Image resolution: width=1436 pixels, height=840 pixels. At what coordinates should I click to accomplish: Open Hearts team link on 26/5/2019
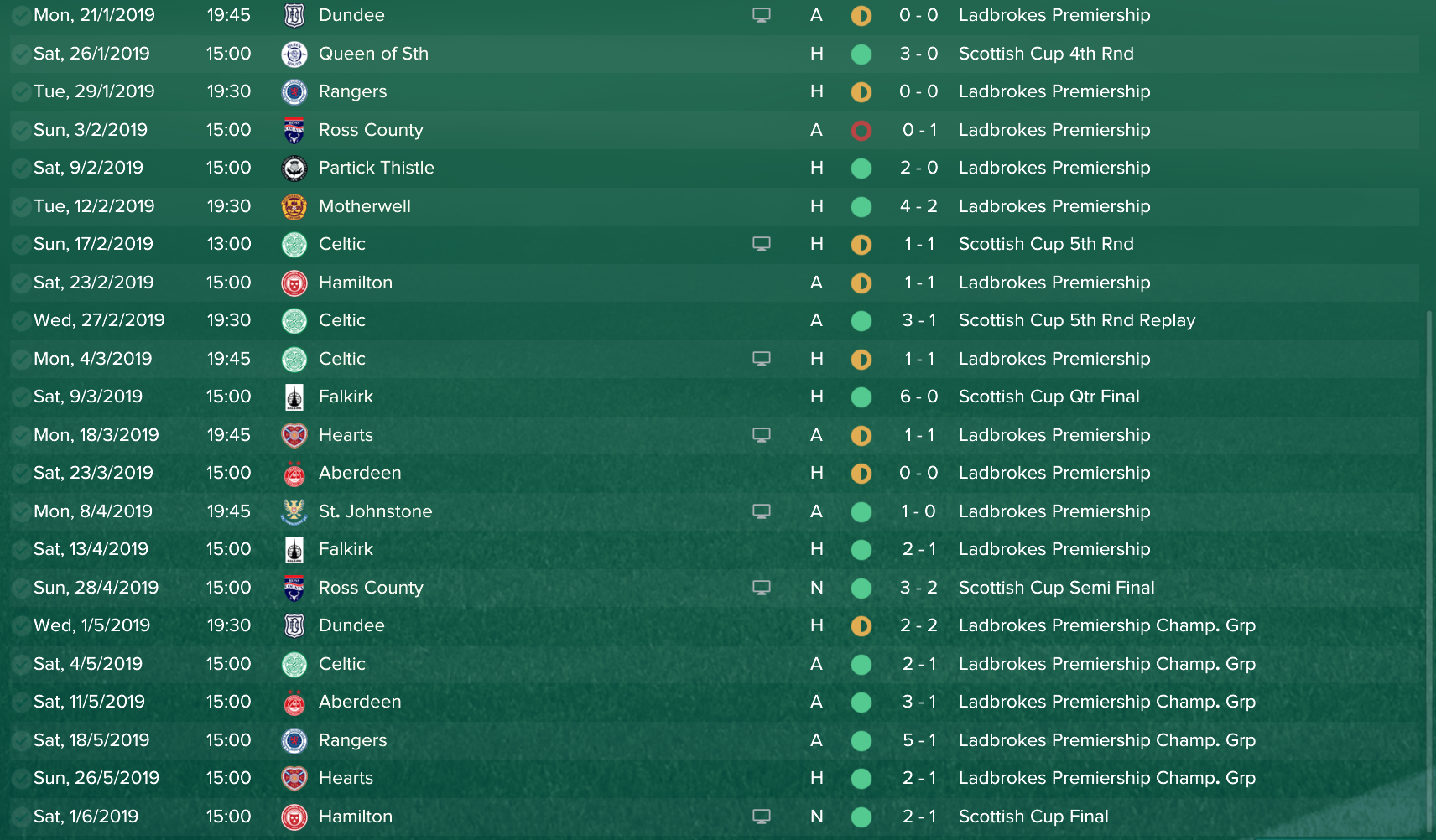[x=346, y=778]
